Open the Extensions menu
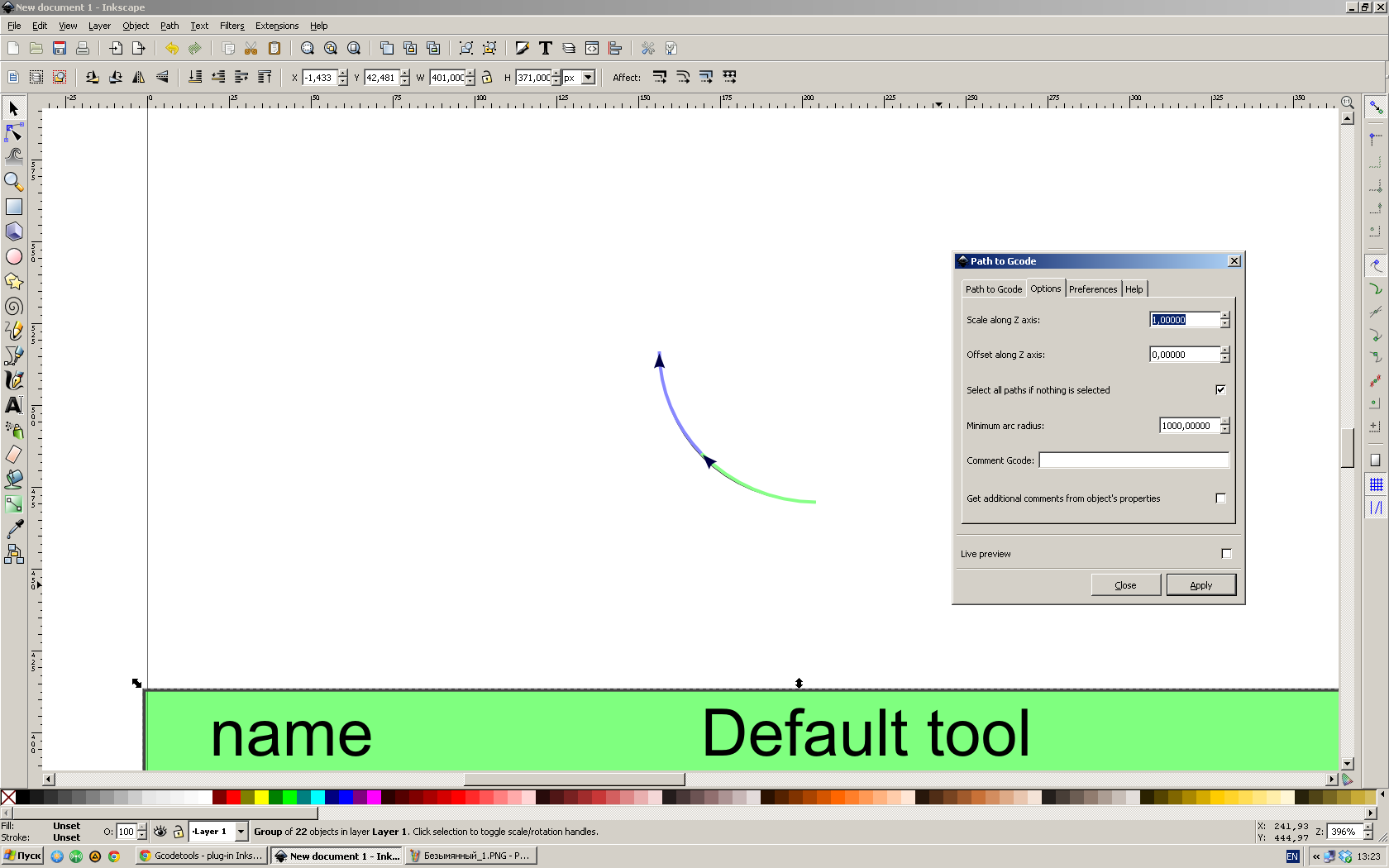1389x868 pixels. (277, 26)
